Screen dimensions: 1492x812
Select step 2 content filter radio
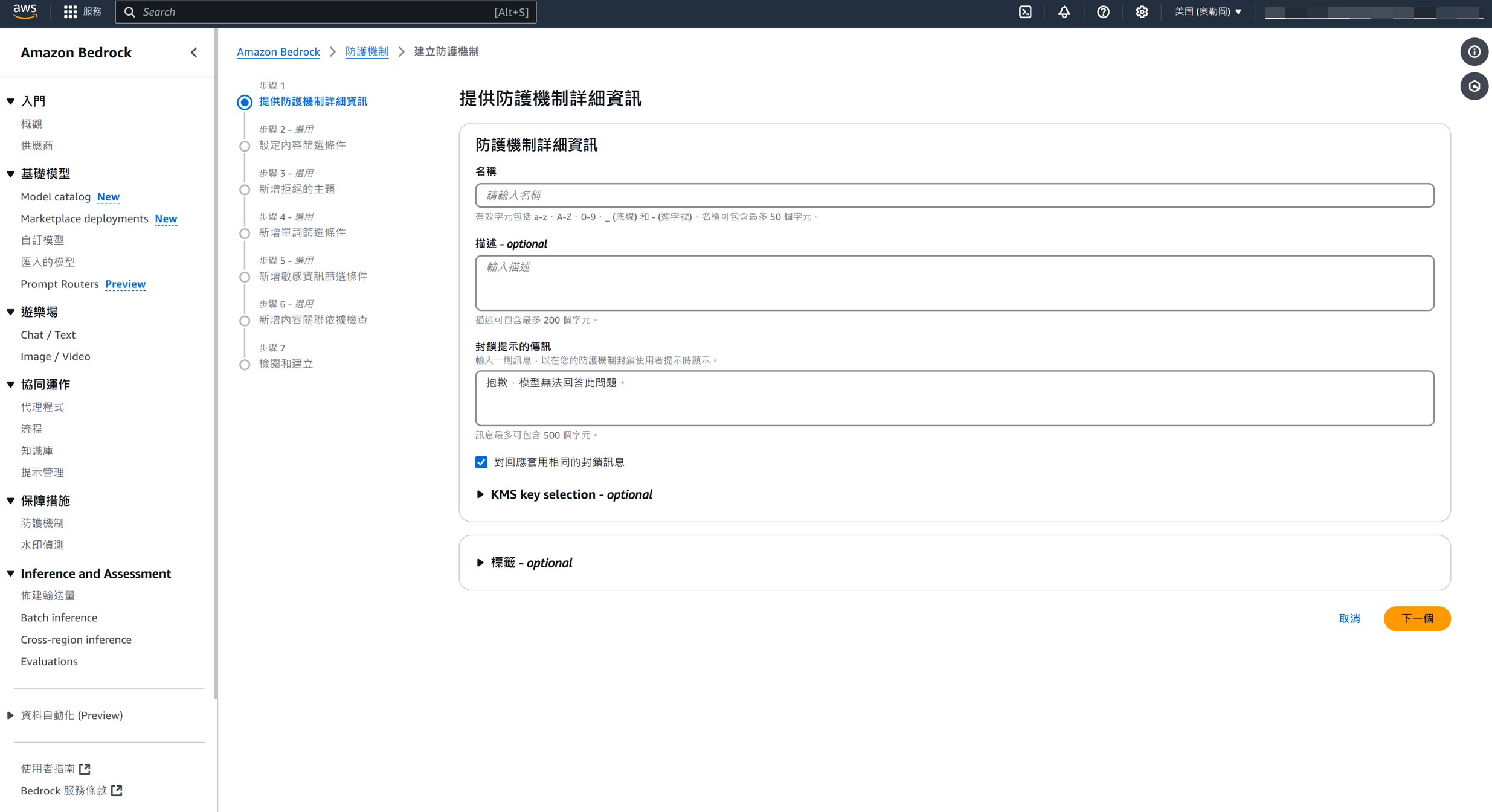point(245,146)
